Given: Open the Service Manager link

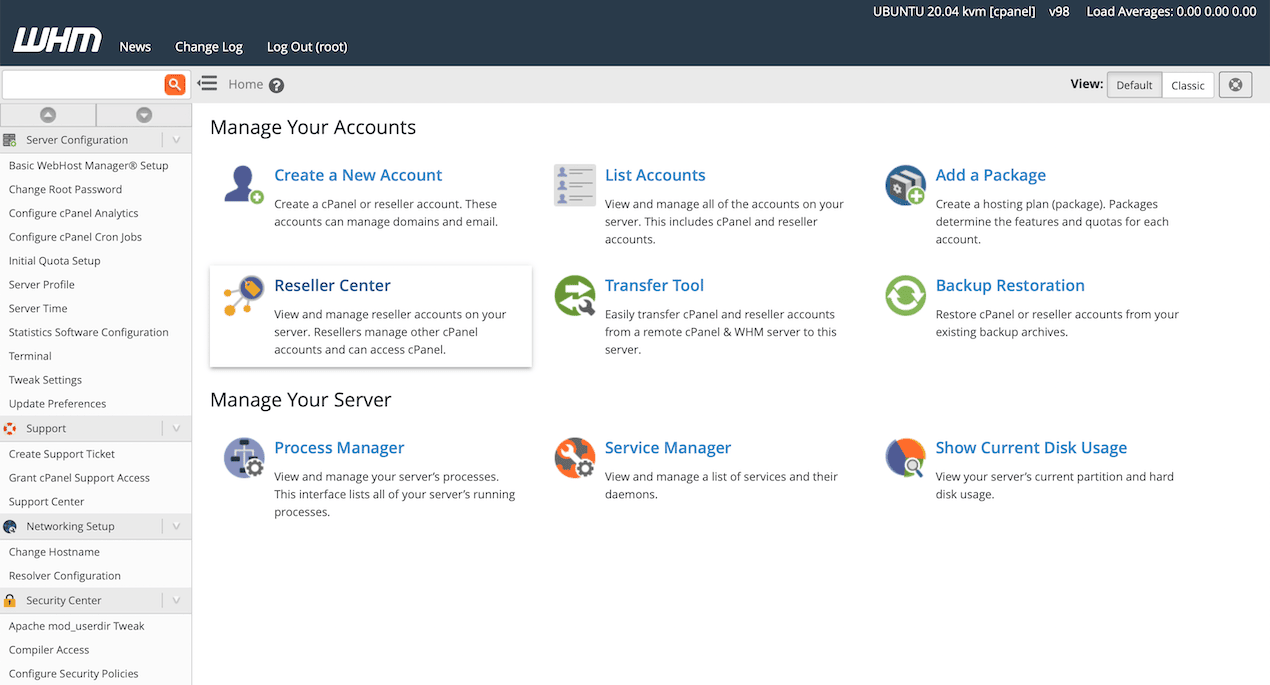Looking at the screenshot, I should pos(668,448).
